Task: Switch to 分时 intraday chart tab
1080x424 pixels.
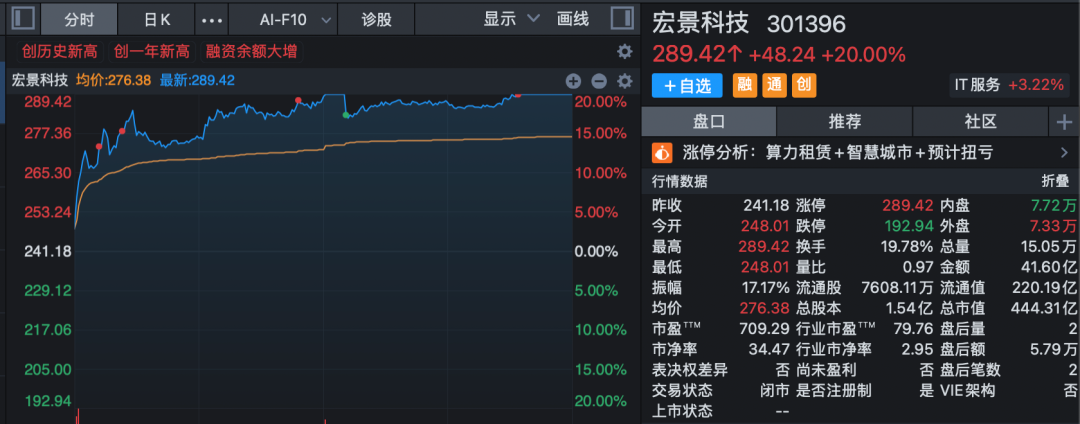Action: coord(79,19)
